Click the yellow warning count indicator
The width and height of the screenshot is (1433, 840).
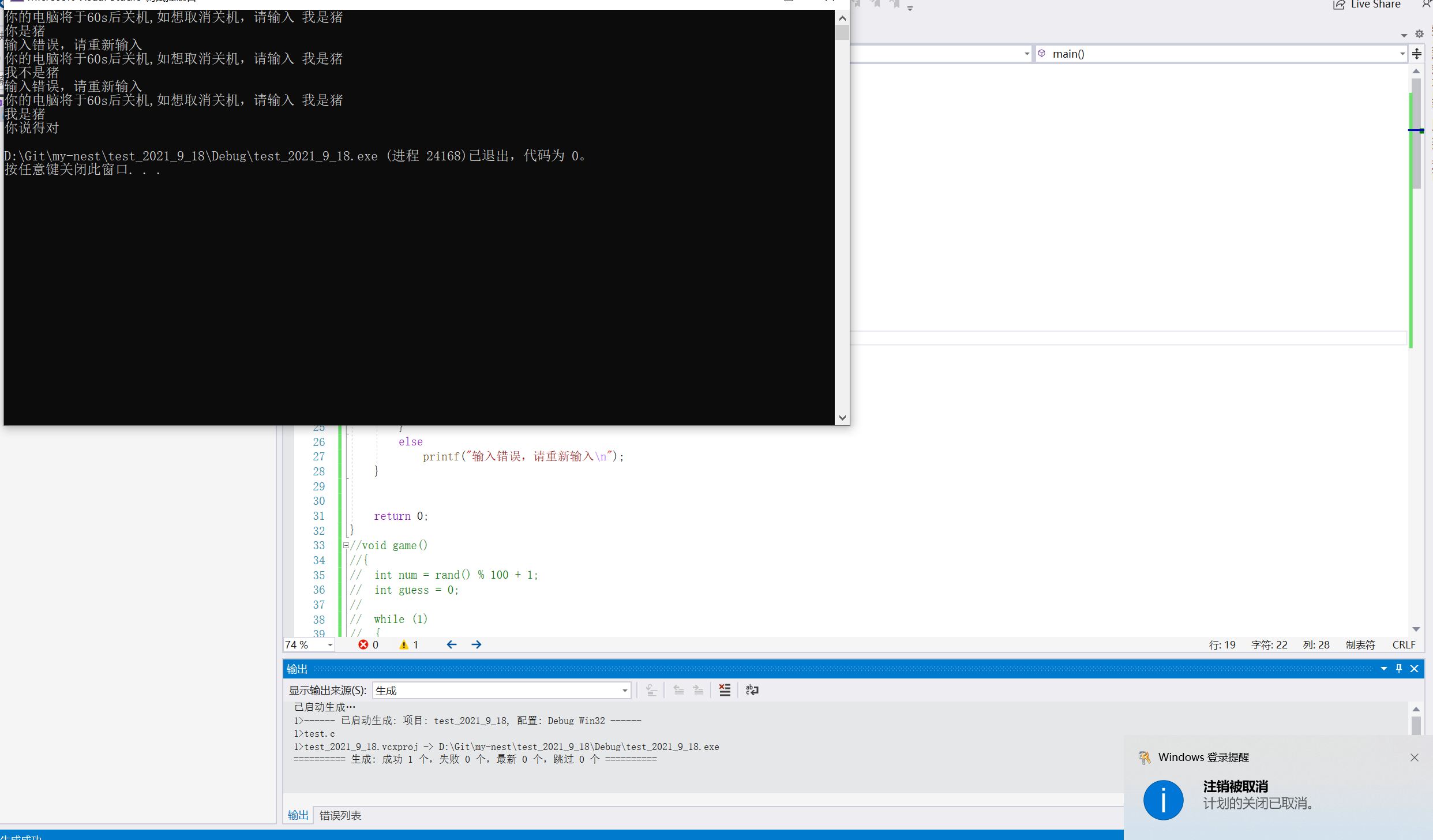pyautogui.click(x=408, y=644)
